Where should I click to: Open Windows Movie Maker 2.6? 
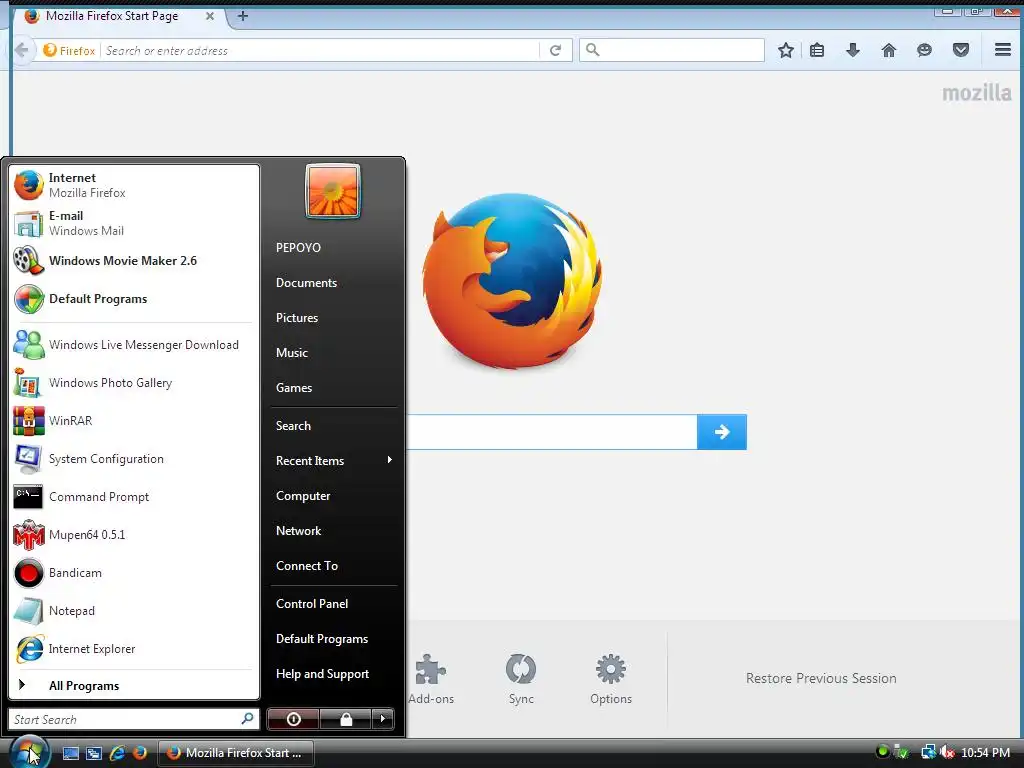tap(133, 261)
